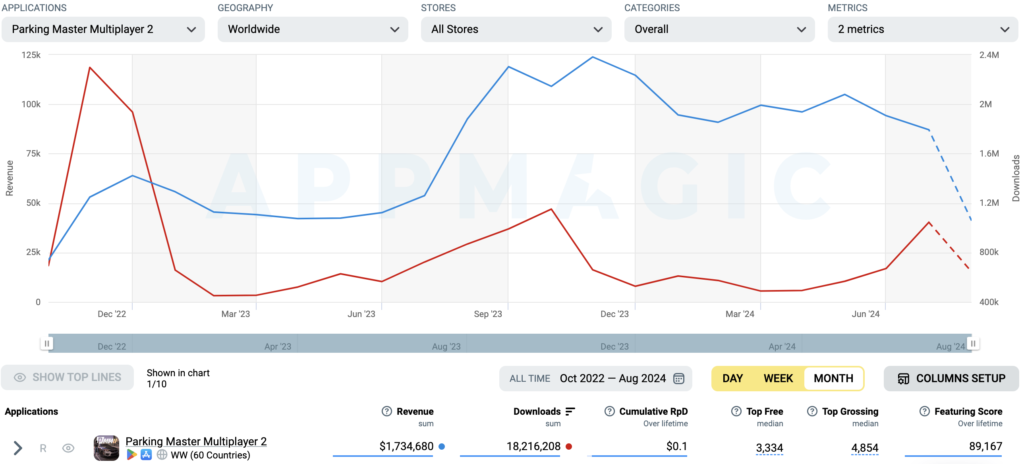Image resolution: width=1024 pixels, height=464 pixels.
Task: Click the Cumulative RpD column header
Action: coord(654,412)
